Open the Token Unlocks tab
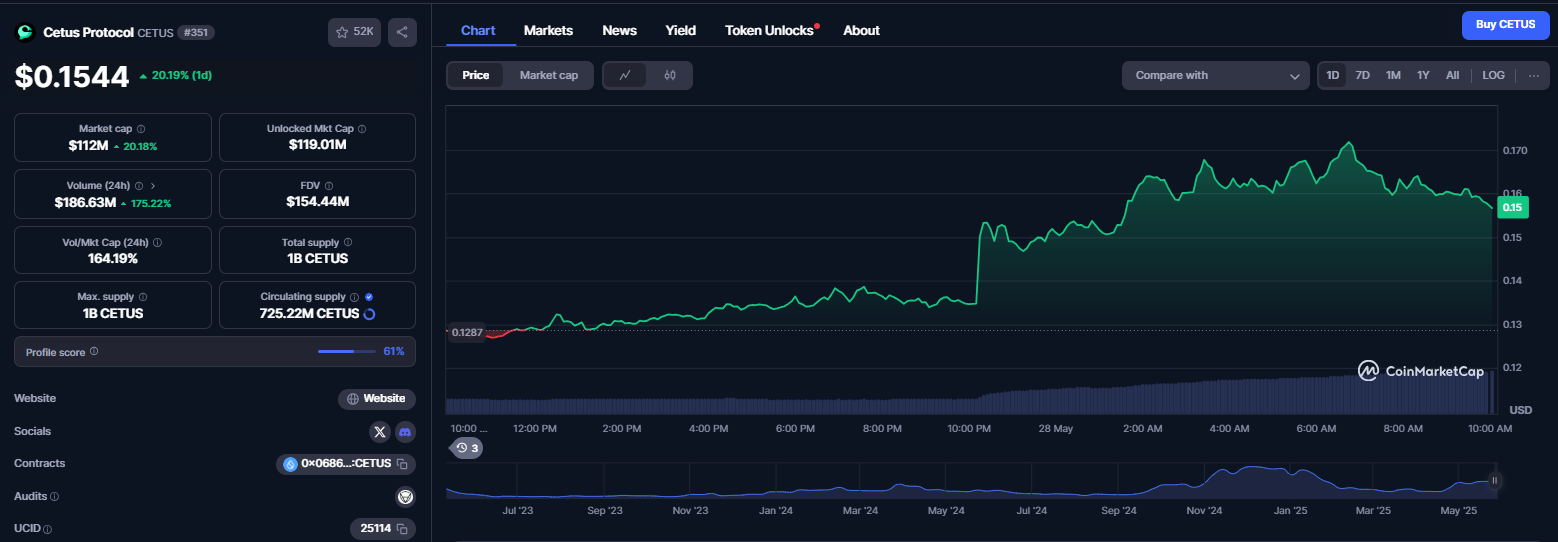 [x=770, y=30]
